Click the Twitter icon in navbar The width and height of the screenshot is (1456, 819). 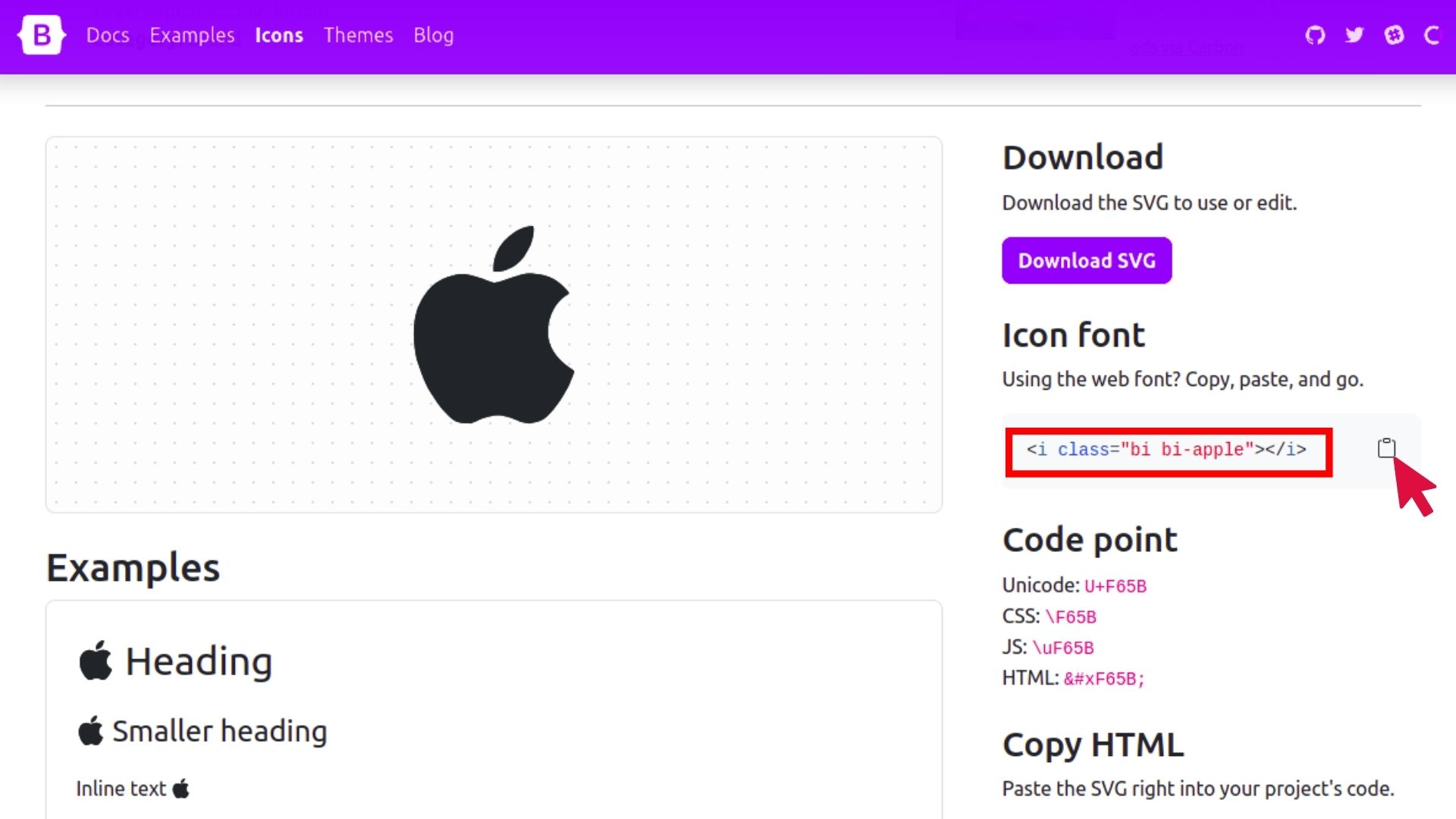tap(1353, 36)
